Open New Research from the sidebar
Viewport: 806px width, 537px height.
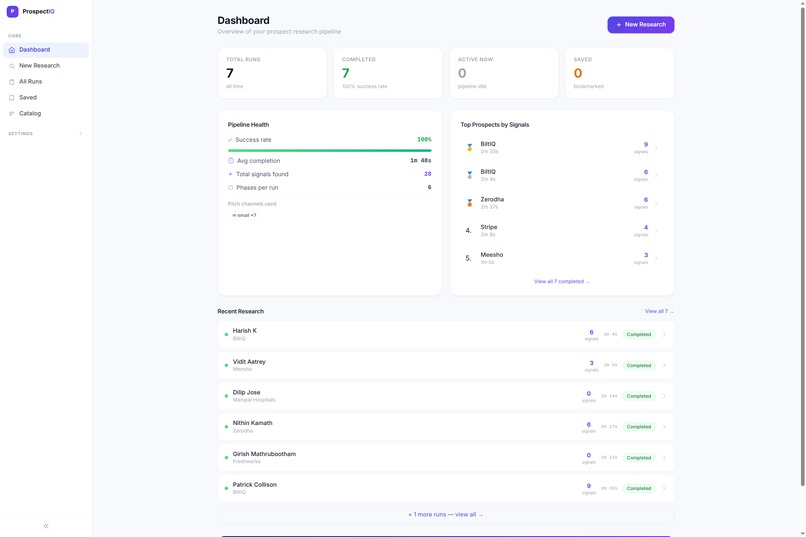tap(46, 66)
